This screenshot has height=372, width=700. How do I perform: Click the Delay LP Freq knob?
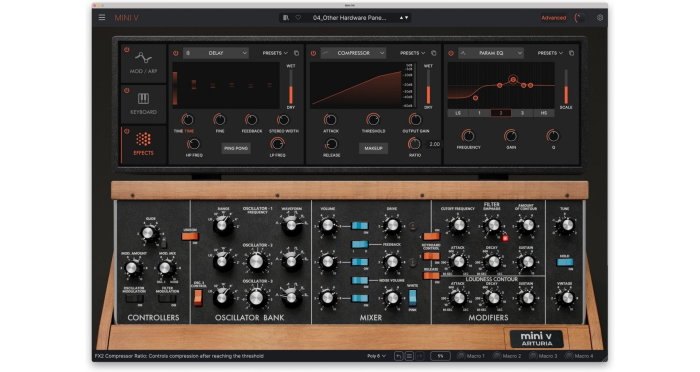(277, 144)
